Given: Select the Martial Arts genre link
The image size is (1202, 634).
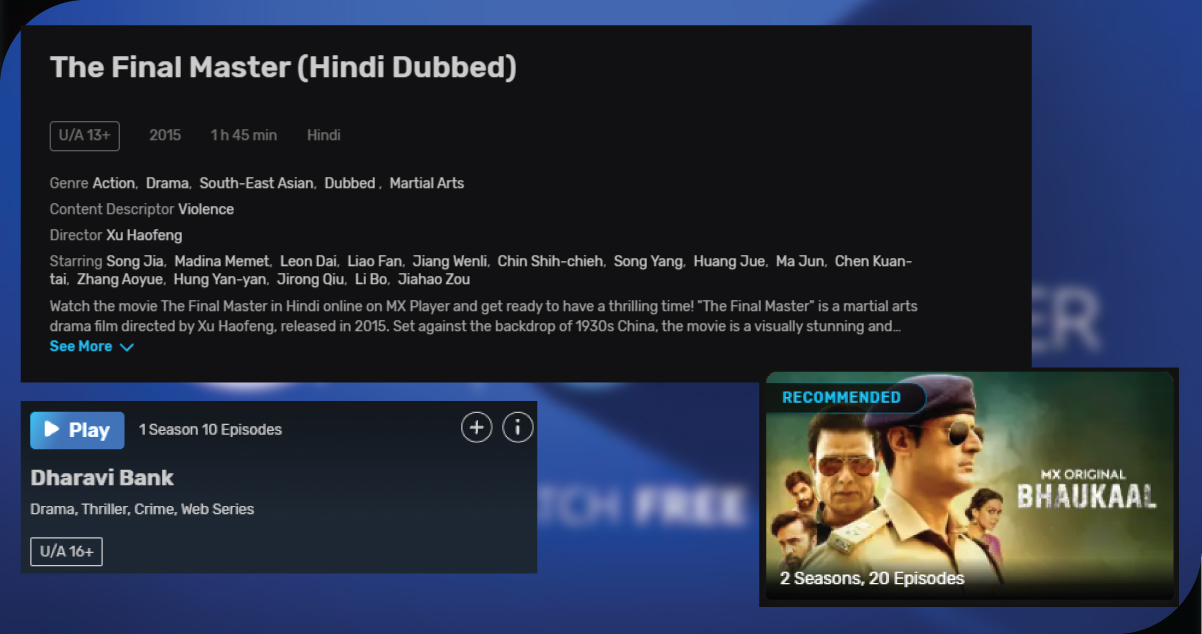Looking at the screenshot, I should coord(427,183).
